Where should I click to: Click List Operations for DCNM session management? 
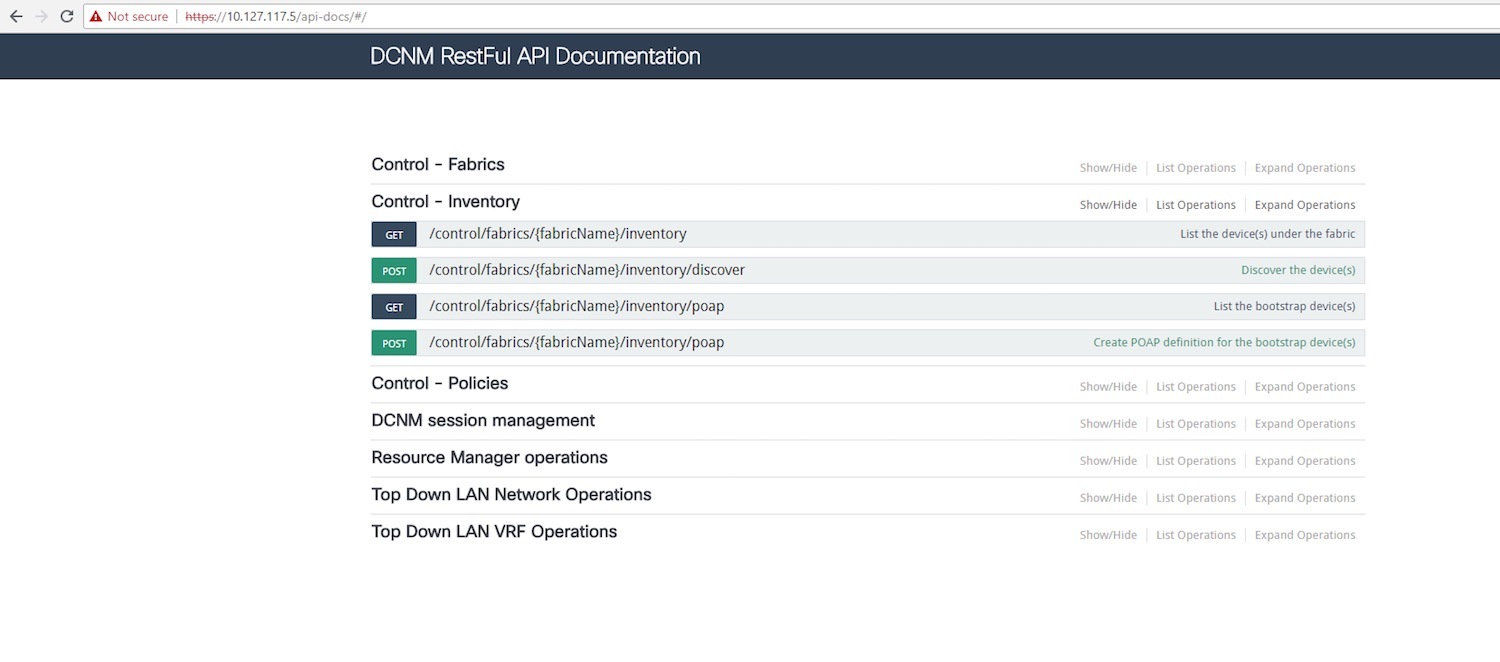click(x=1196, y=423)
